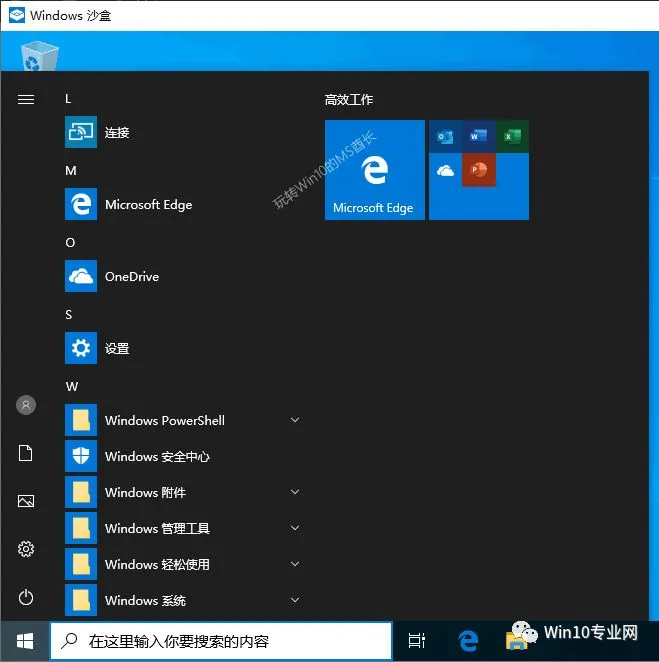Viewport: 659px width, 662px height.
Task: Click the PowerPoint icon in the Office tile
Action: point(479,170)
